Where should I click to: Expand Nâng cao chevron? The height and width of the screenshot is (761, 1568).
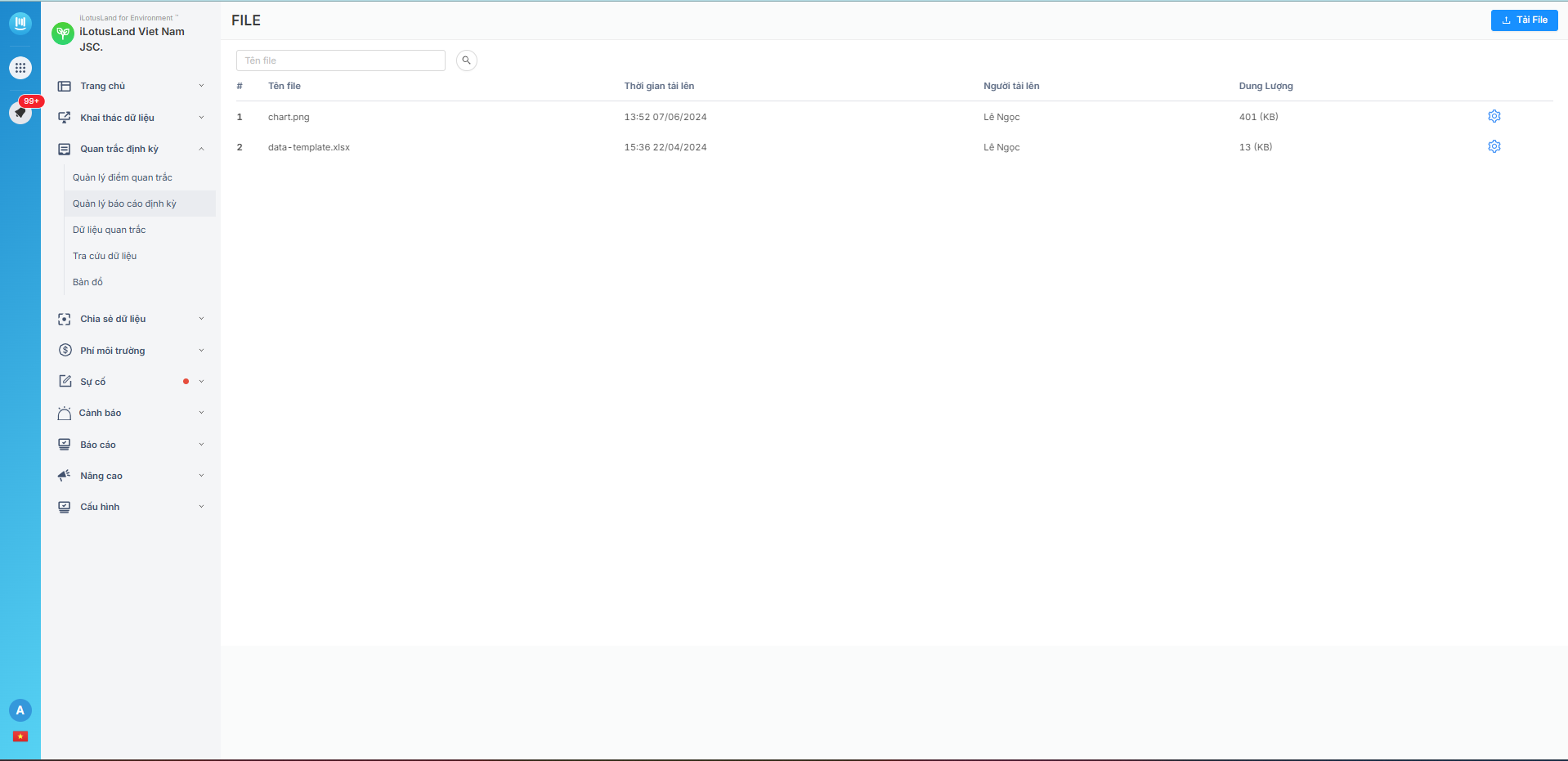point(201,476)
